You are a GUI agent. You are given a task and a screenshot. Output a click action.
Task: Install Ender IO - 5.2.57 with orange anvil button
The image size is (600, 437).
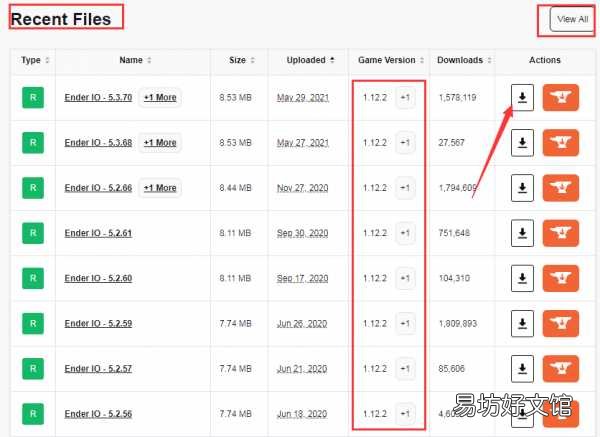(561, 369)
